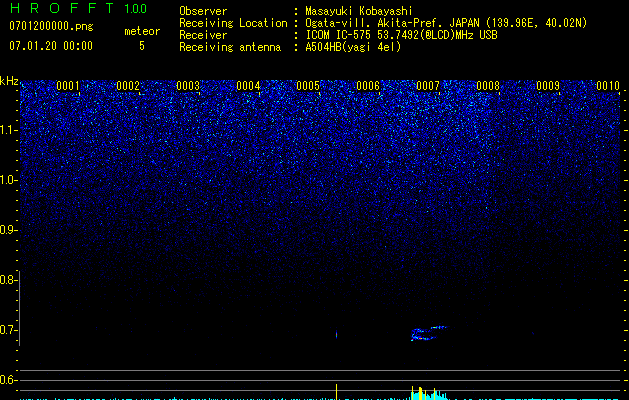
Task: Click the long meteor echo near 0007
Action: (428, 333)
